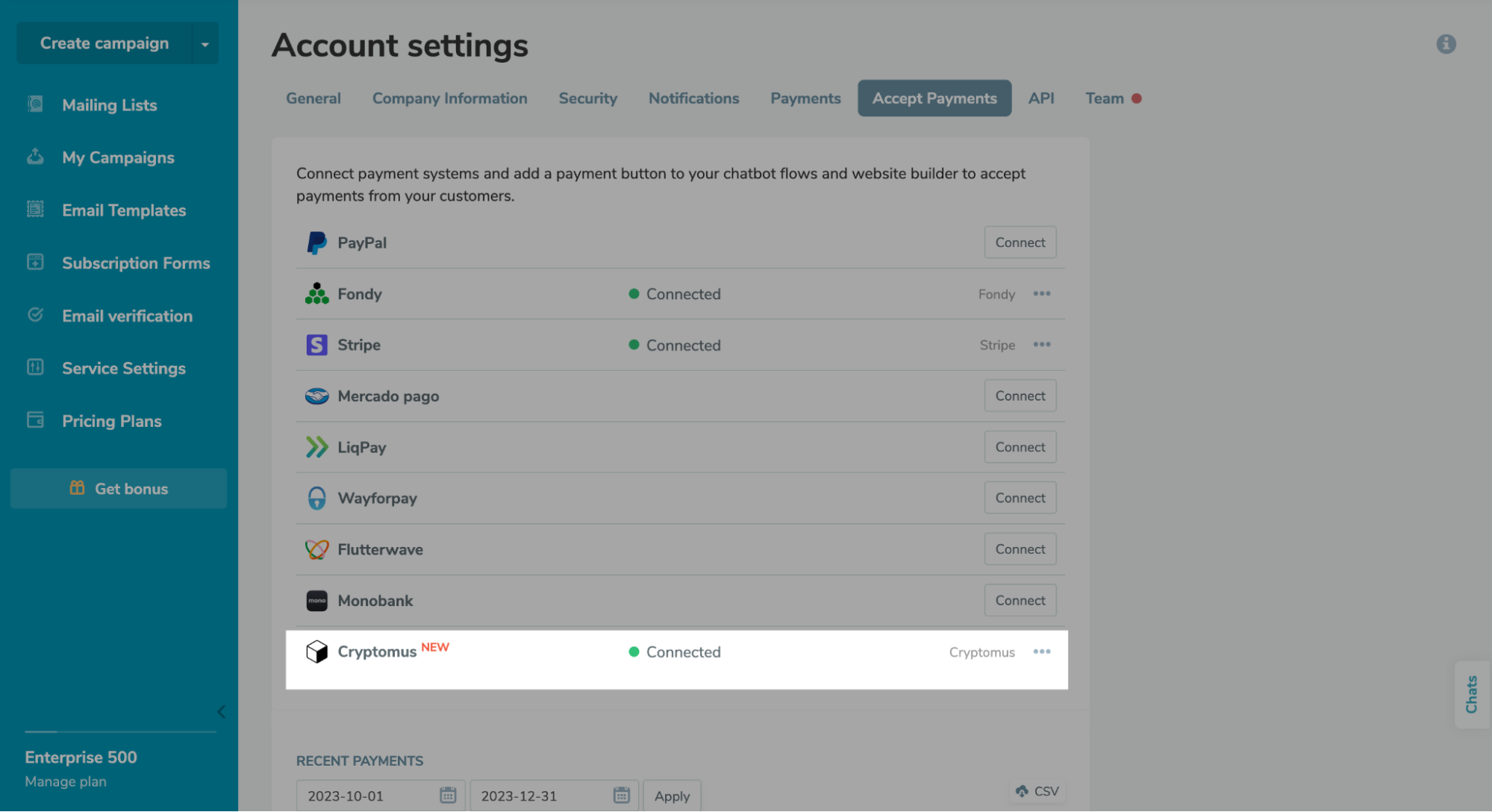Click the info icon in top right corner
The height and width of the screenshot is (812, 1492).
[1446, 44]
